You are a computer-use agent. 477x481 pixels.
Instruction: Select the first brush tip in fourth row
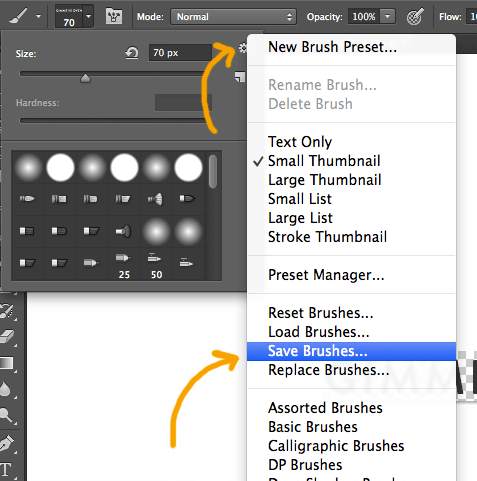(x=27, y=263)
